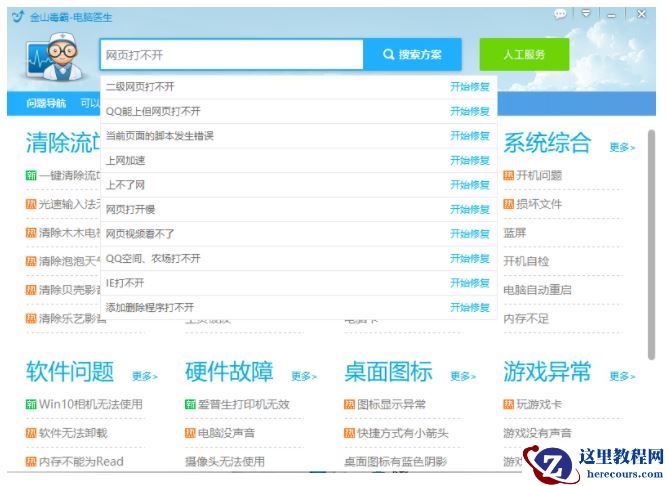Open the 系统综合 category heading

(x=547, y=143)
